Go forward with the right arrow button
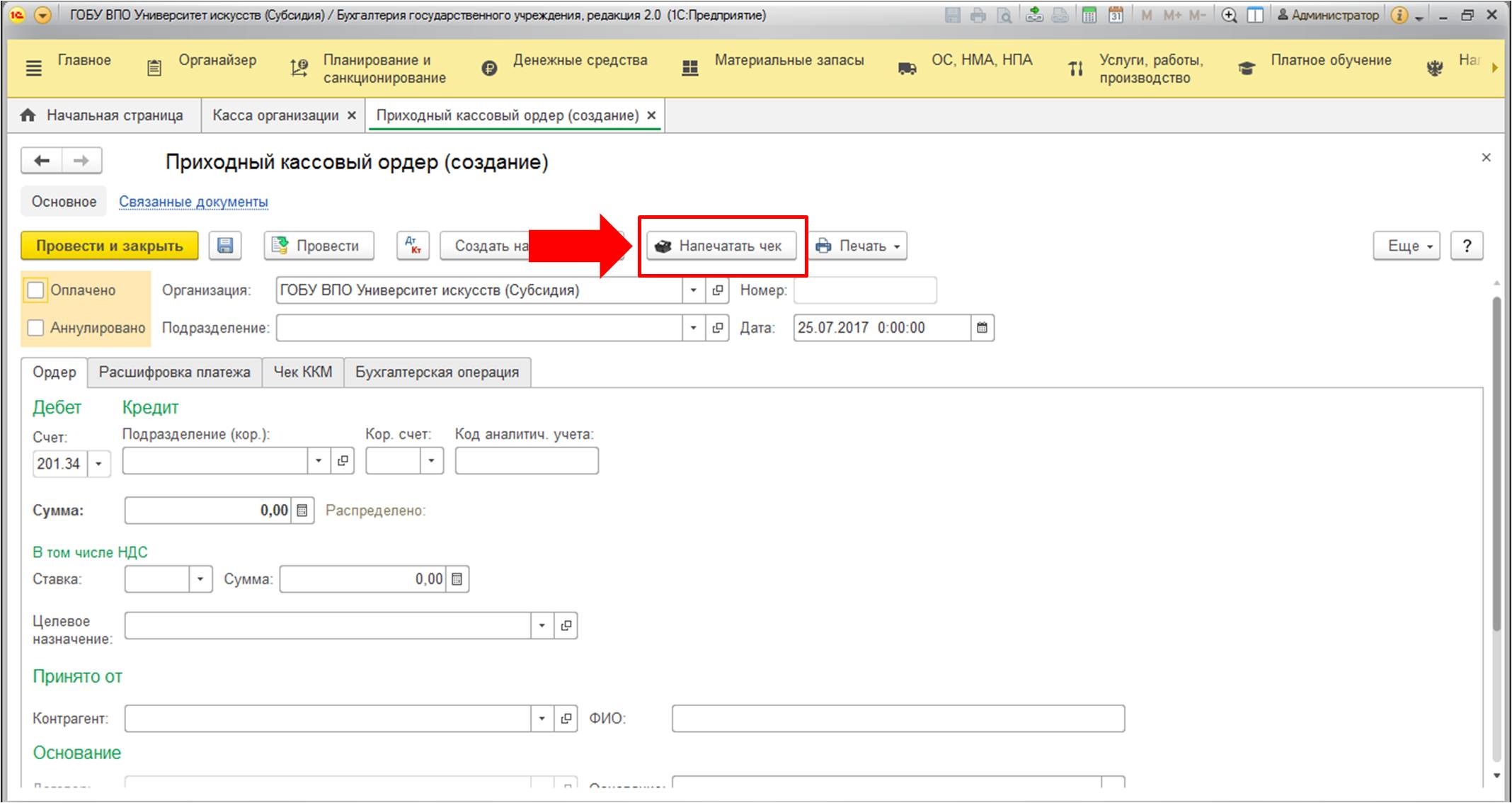Image resolution: width=1512 pixels, height=803 pixels. click(81, 161)
